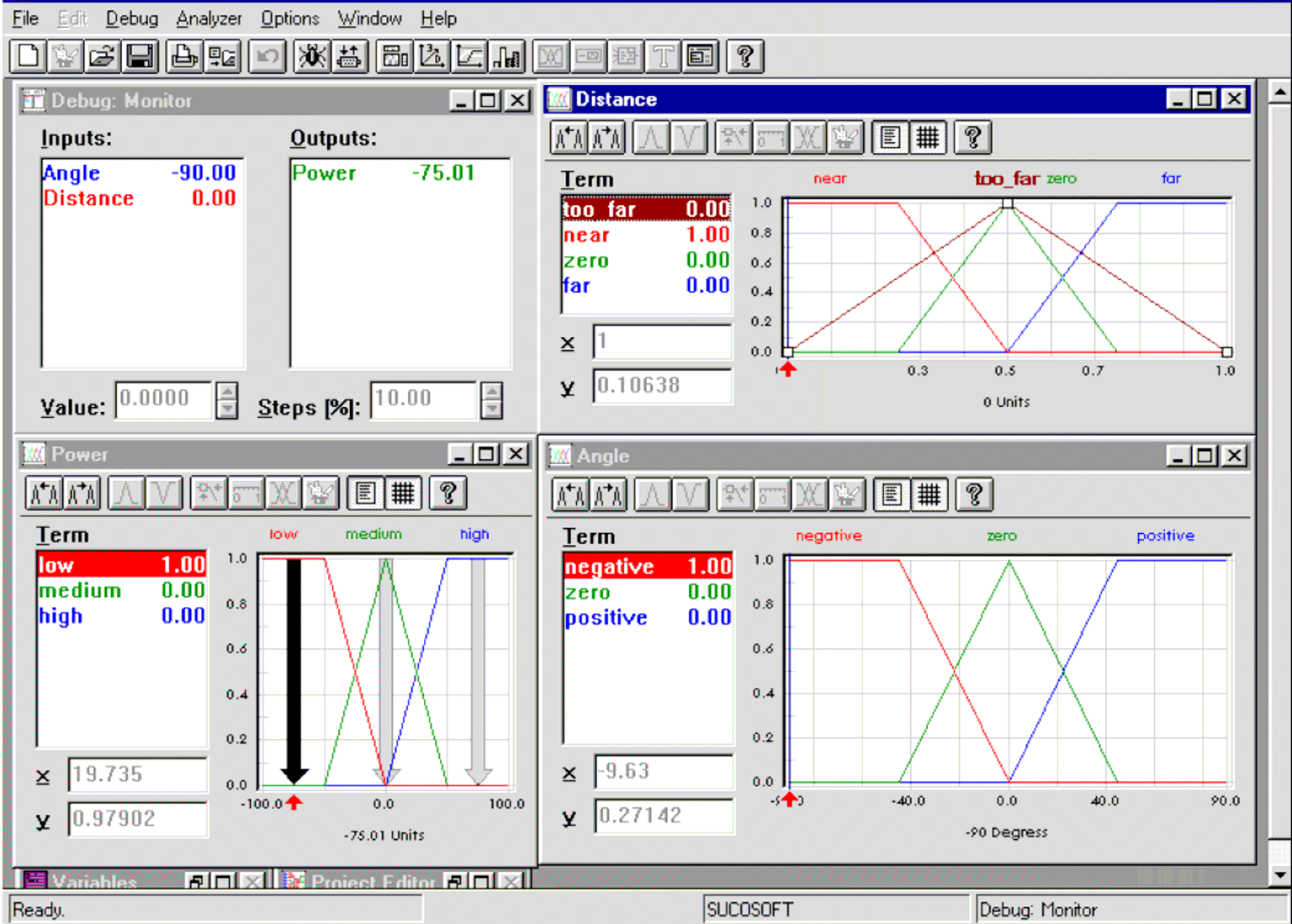Save the project with floppy icon
1292x924 pixels.
pos(140,56)
